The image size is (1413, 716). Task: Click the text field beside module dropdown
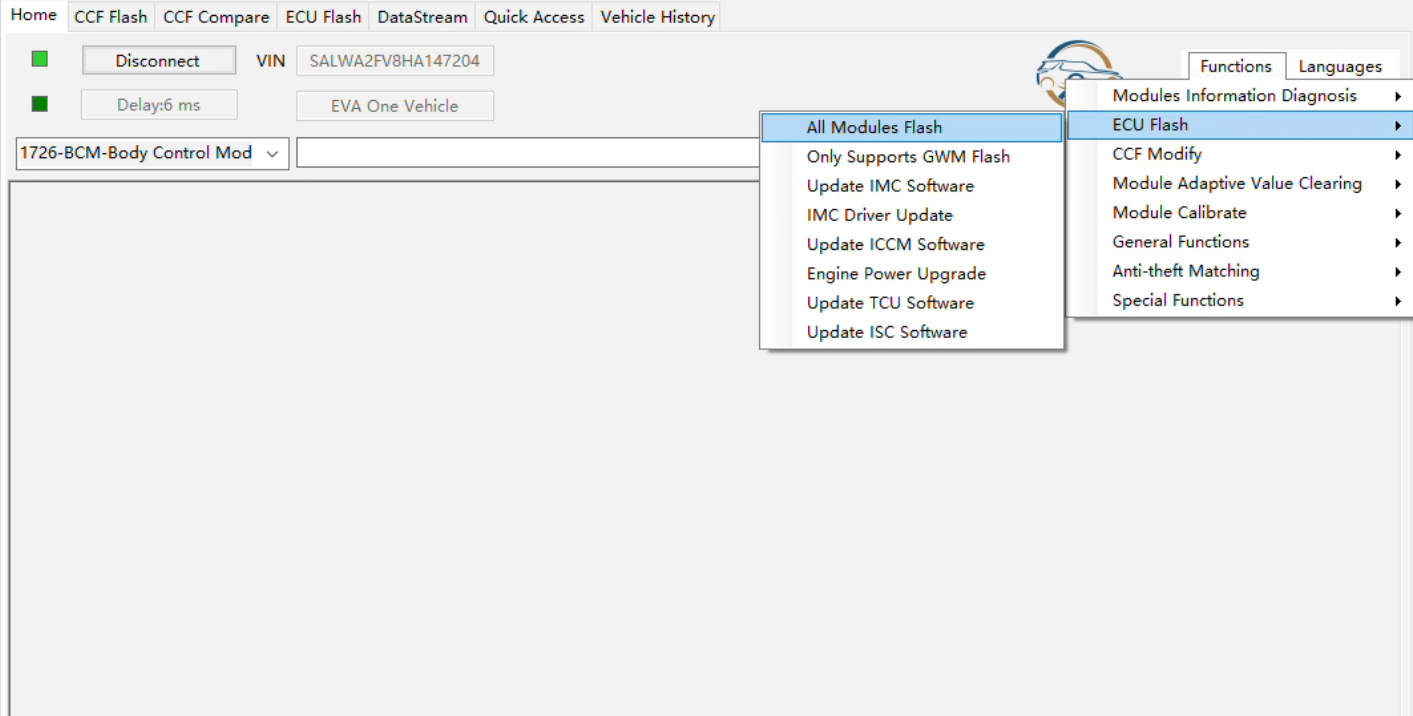point(528,153)
